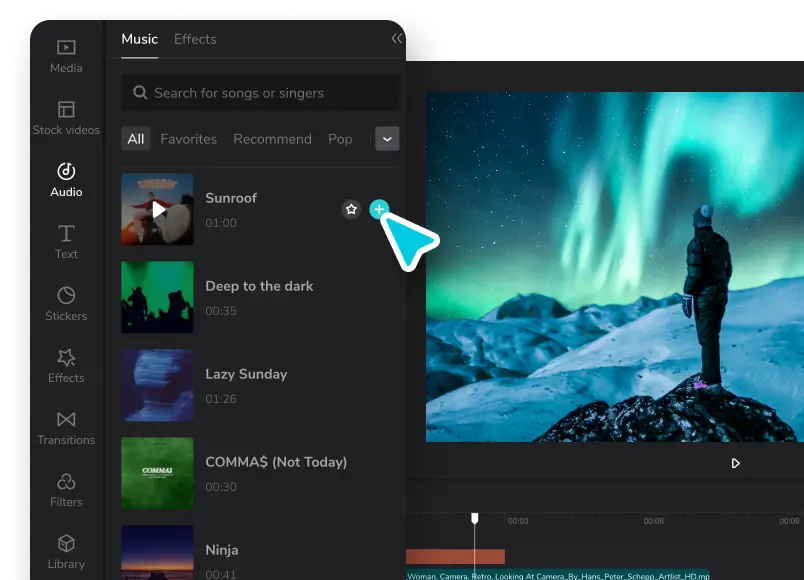Select the Favorites category filter
Screen dimensions: 804x580
point(188,139)
